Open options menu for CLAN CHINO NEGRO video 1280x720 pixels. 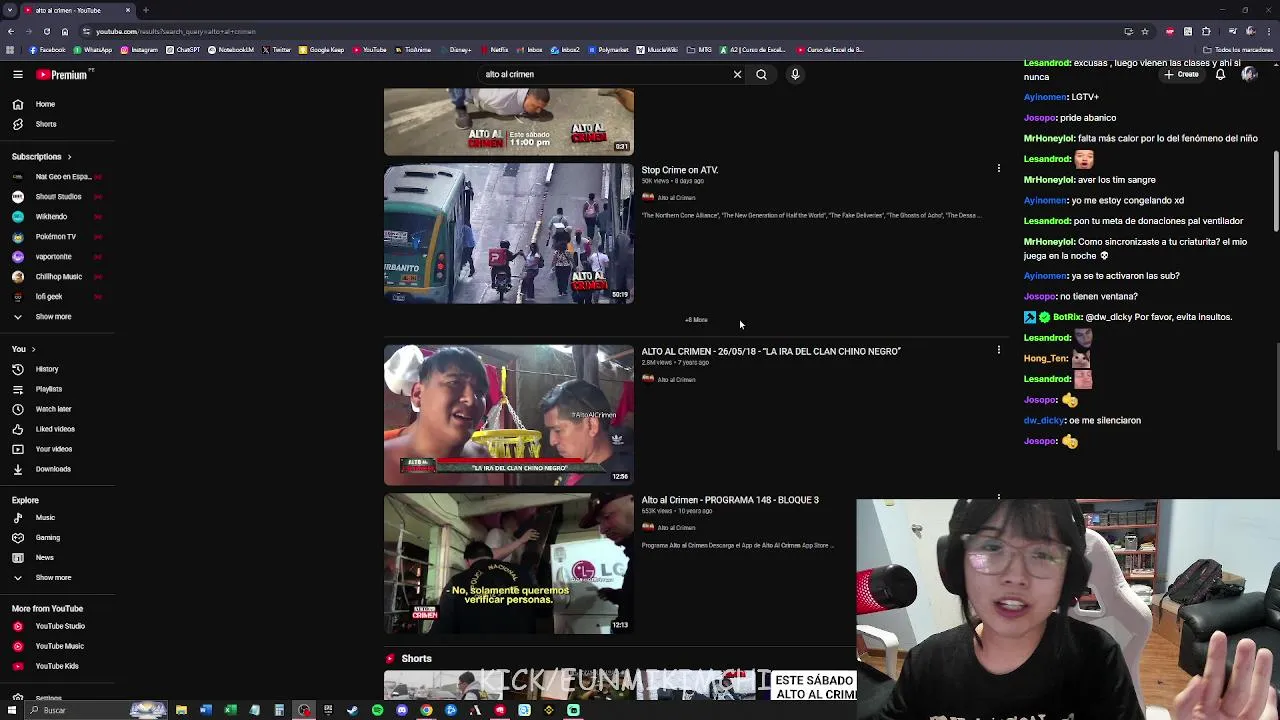pyautogui.click(x=998, y=350)
